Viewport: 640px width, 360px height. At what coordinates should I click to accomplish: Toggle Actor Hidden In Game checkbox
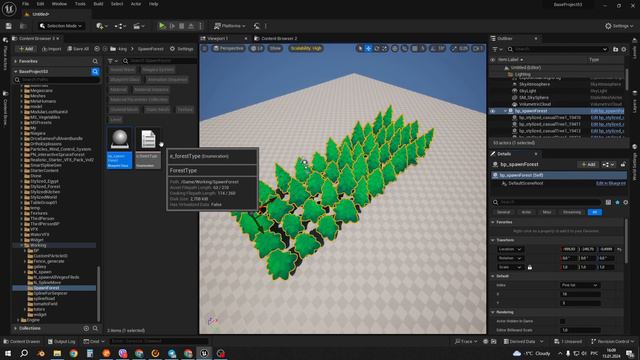coord(562,321)
